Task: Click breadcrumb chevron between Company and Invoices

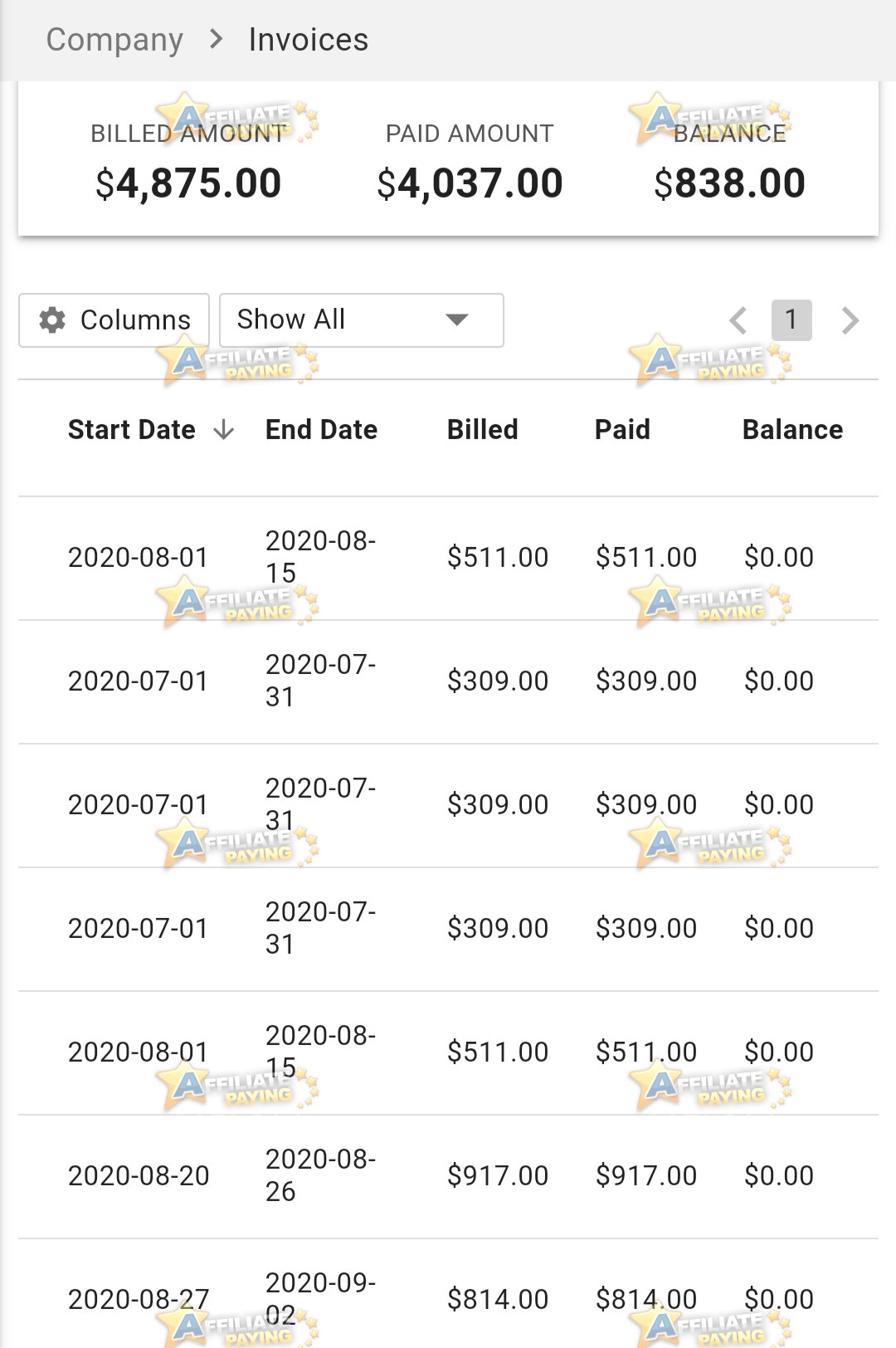Action: [217, 39]
